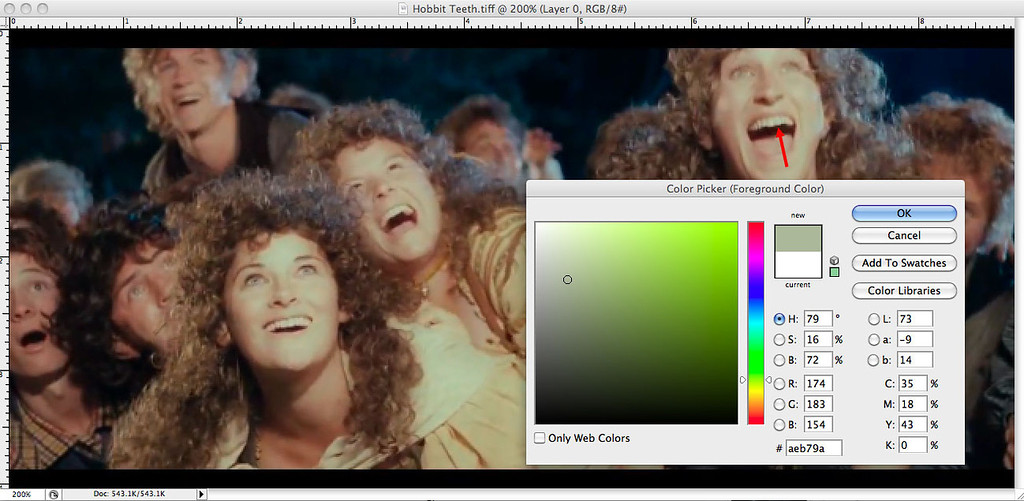Click the L field showing 73
1024x501 pixels.
pos(914,319)
